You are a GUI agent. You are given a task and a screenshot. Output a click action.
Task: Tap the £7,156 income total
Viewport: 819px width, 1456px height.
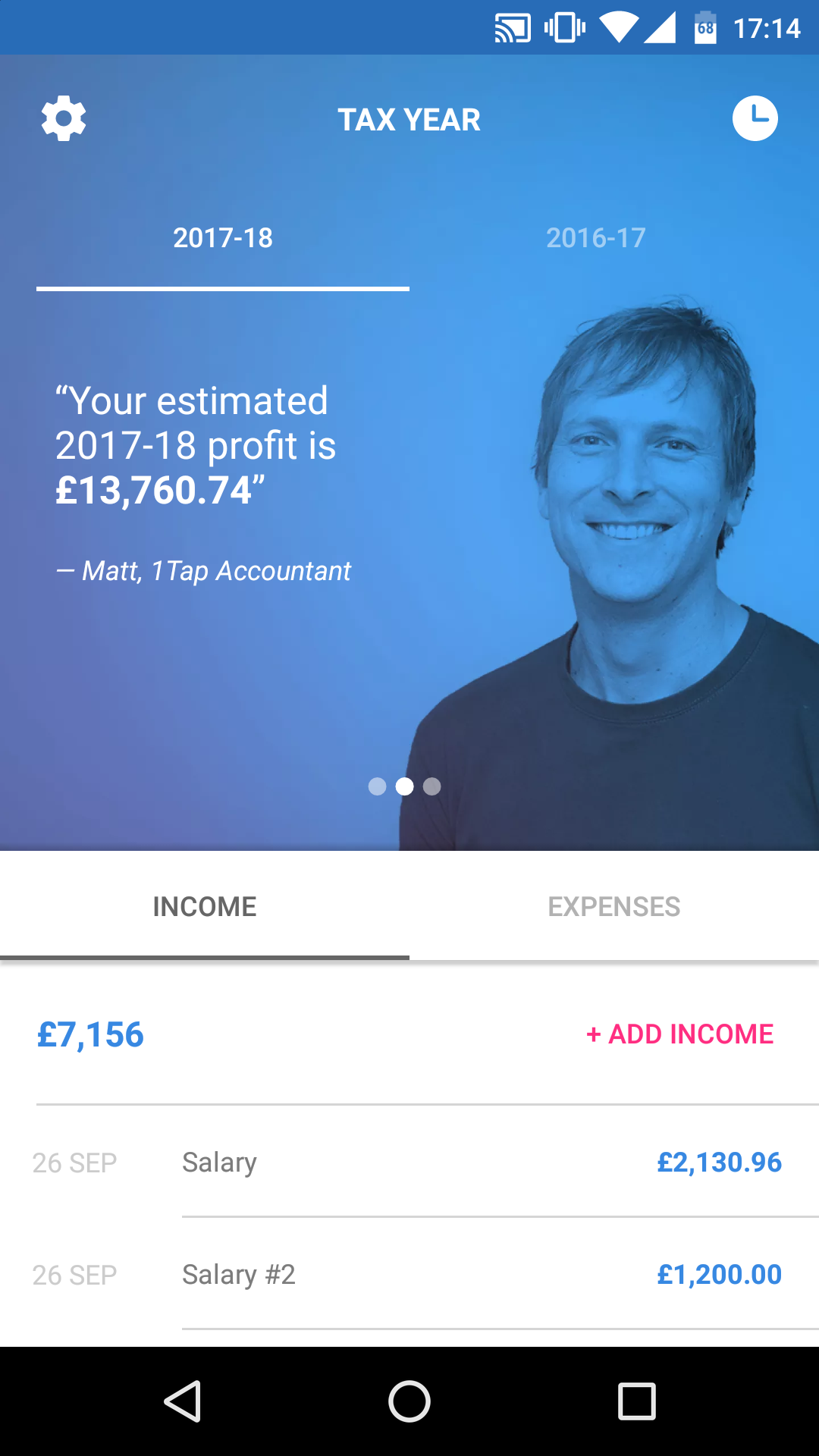click(x=90, y=1034)
